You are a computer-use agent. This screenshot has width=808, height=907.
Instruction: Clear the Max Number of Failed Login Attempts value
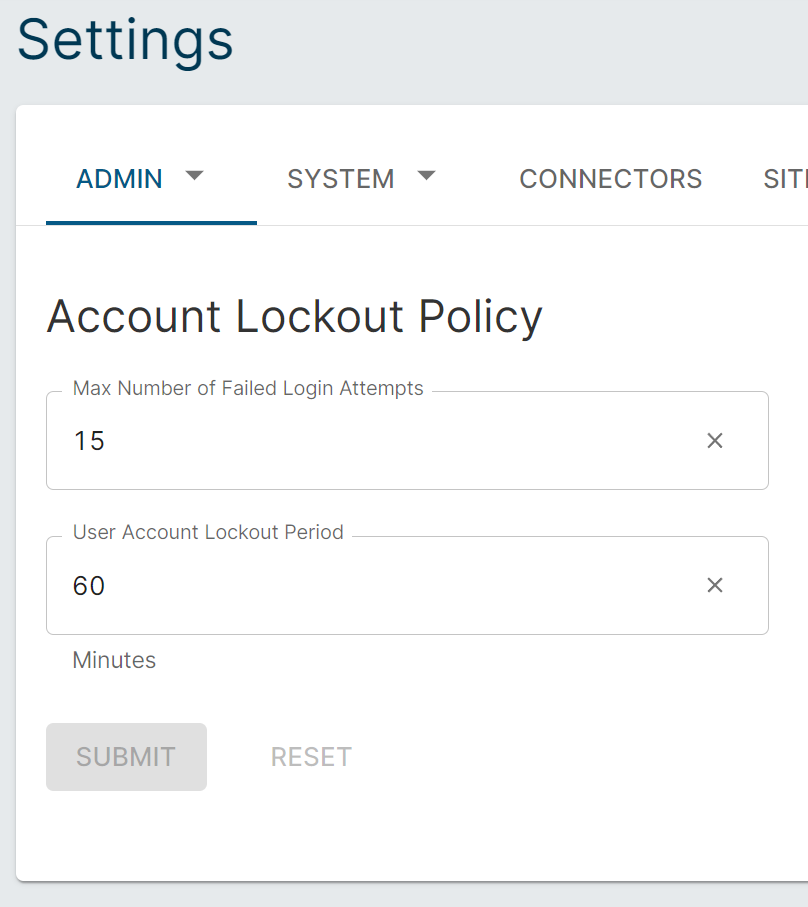point(714,441)
